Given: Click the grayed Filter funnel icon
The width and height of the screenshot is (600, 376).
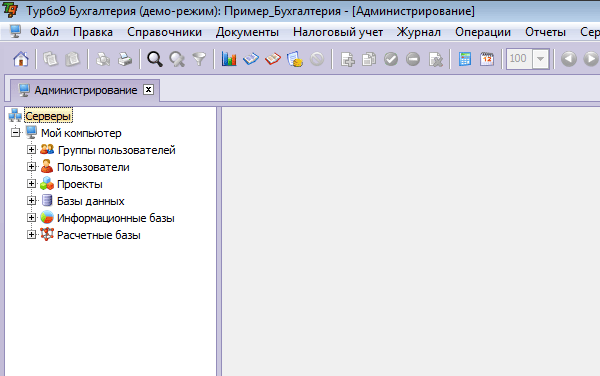Looking at the screenshot, I should pos(199,59).
